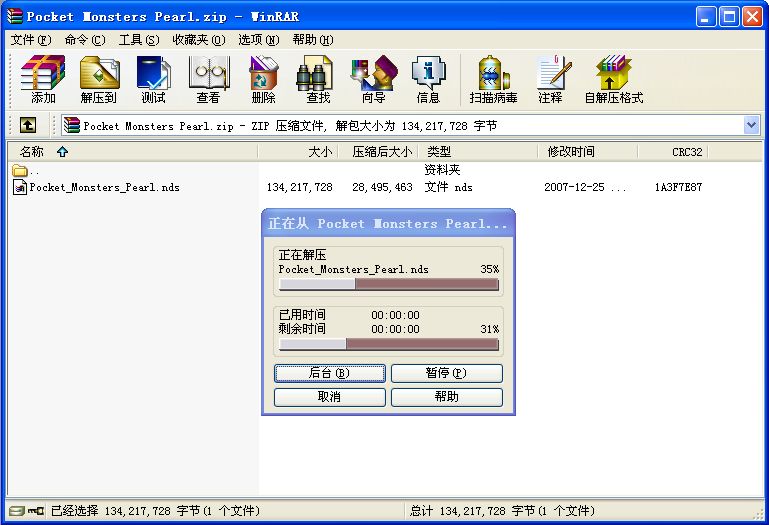
Task: Click the drive icon in the status bar
Action: click(x=17, y=511)
